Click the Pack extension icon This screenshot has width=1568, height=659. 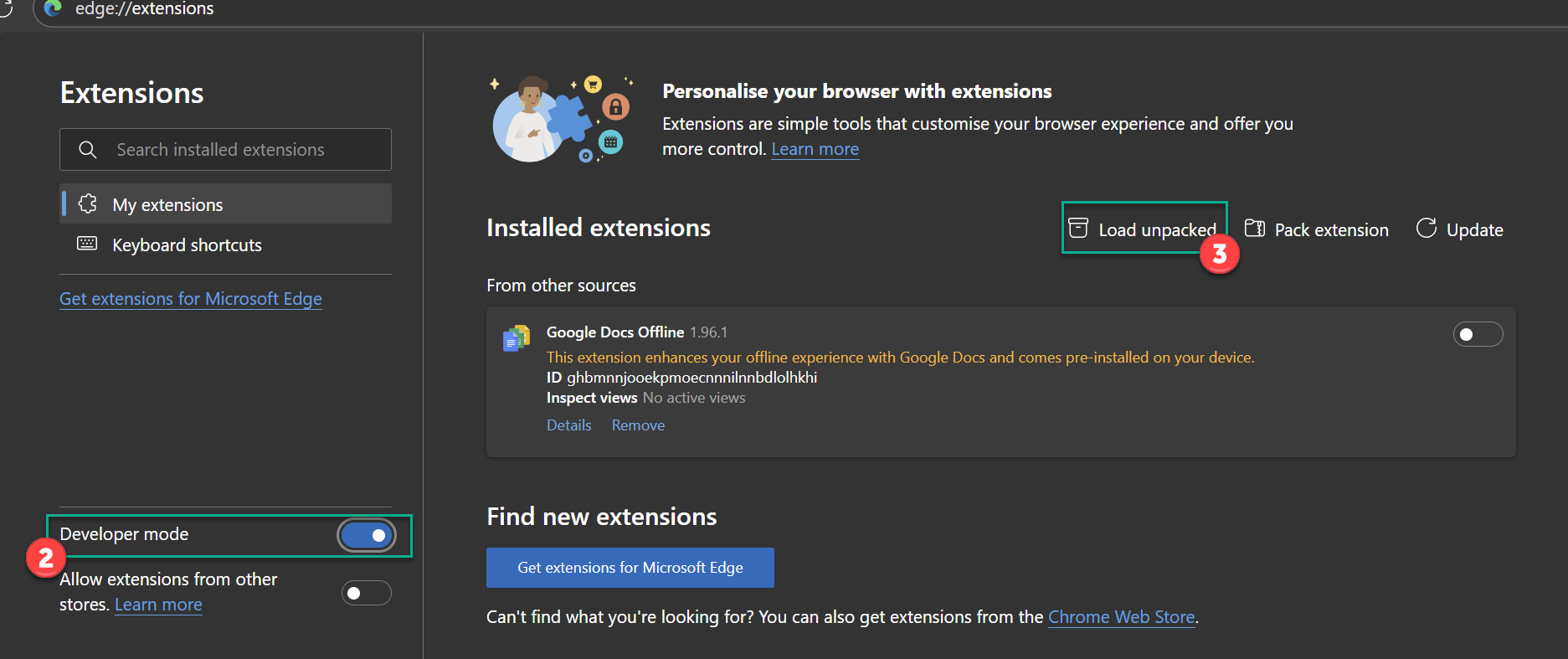(1254, 229)
